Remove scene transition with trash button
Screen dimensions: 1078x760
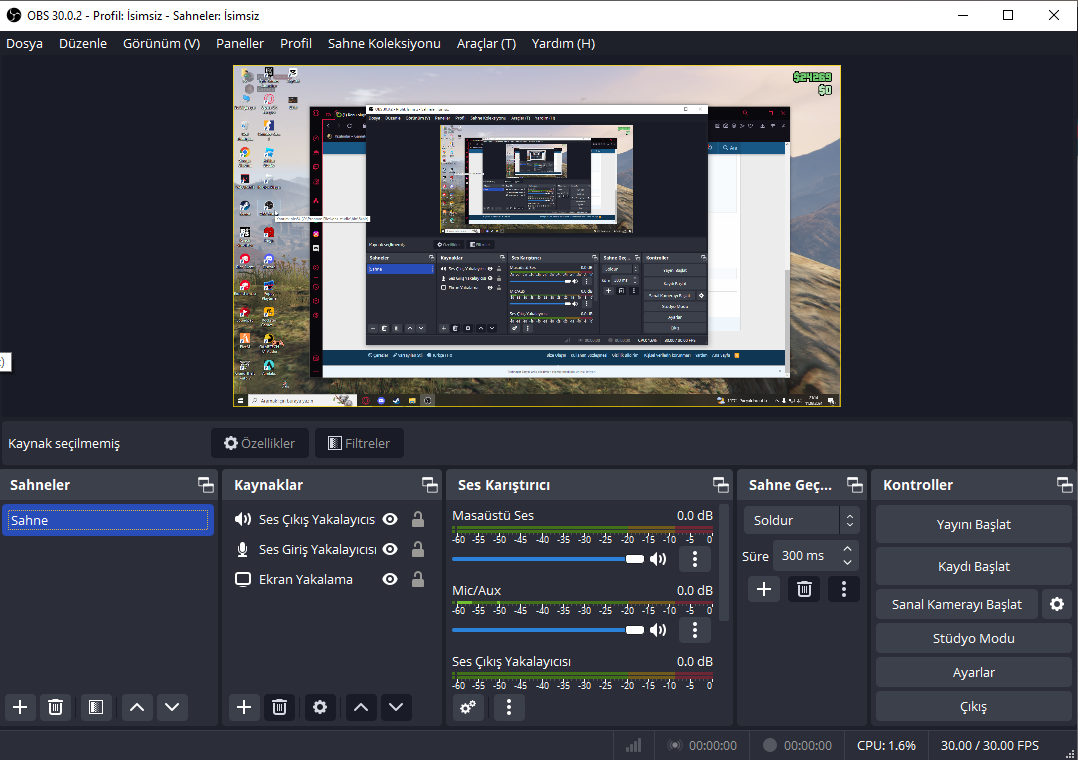click(804, 589)
